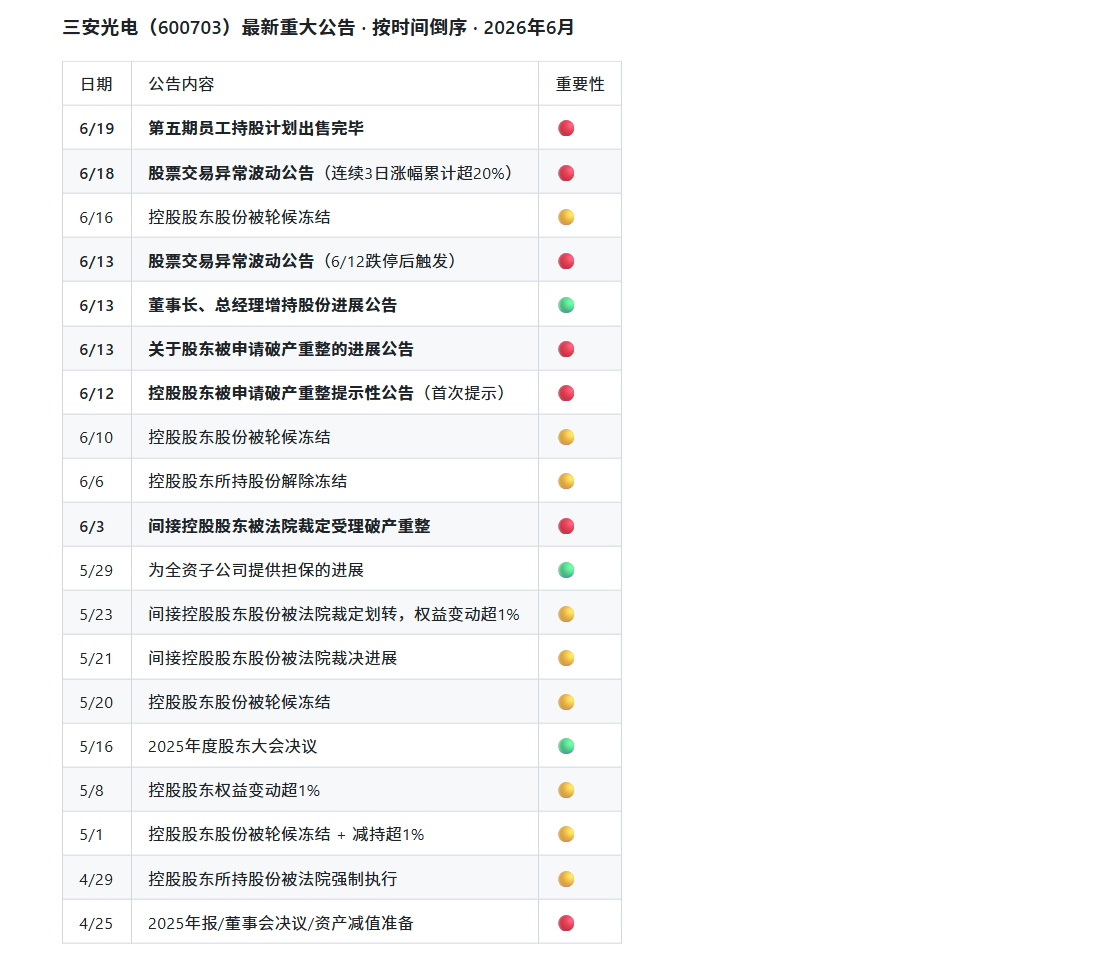Open 间接控股股东股份被法院裁定划转 announcement
This screenshot has height=953, width=1109.
click(x=334, y=614)
